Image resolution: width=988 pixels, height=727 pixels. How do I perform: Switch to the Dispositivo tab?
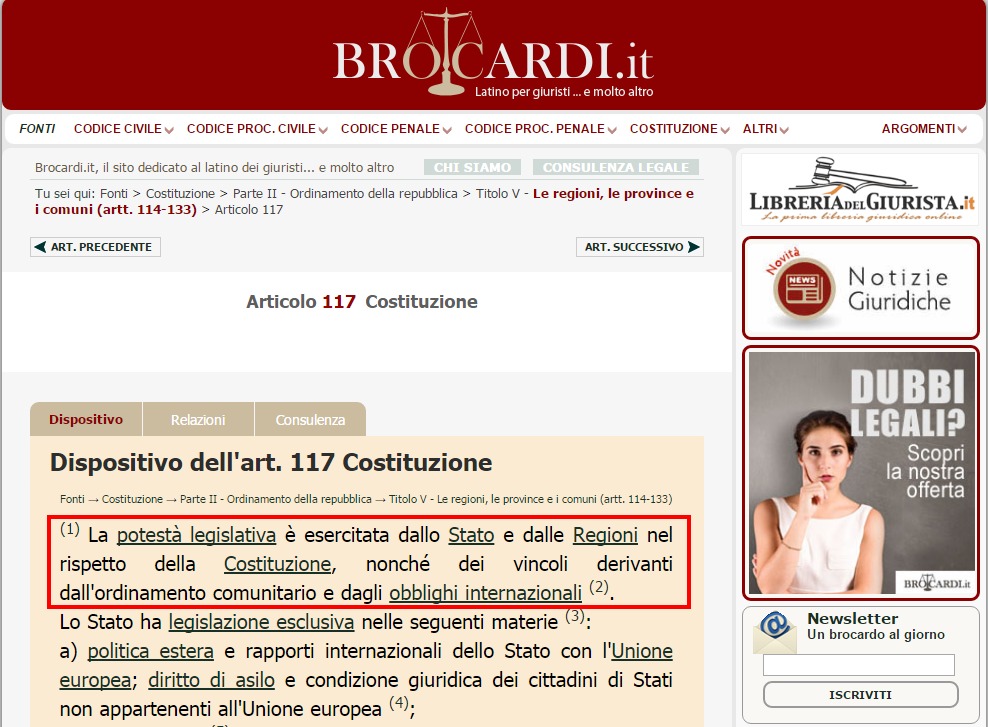(x=86, y=420)
